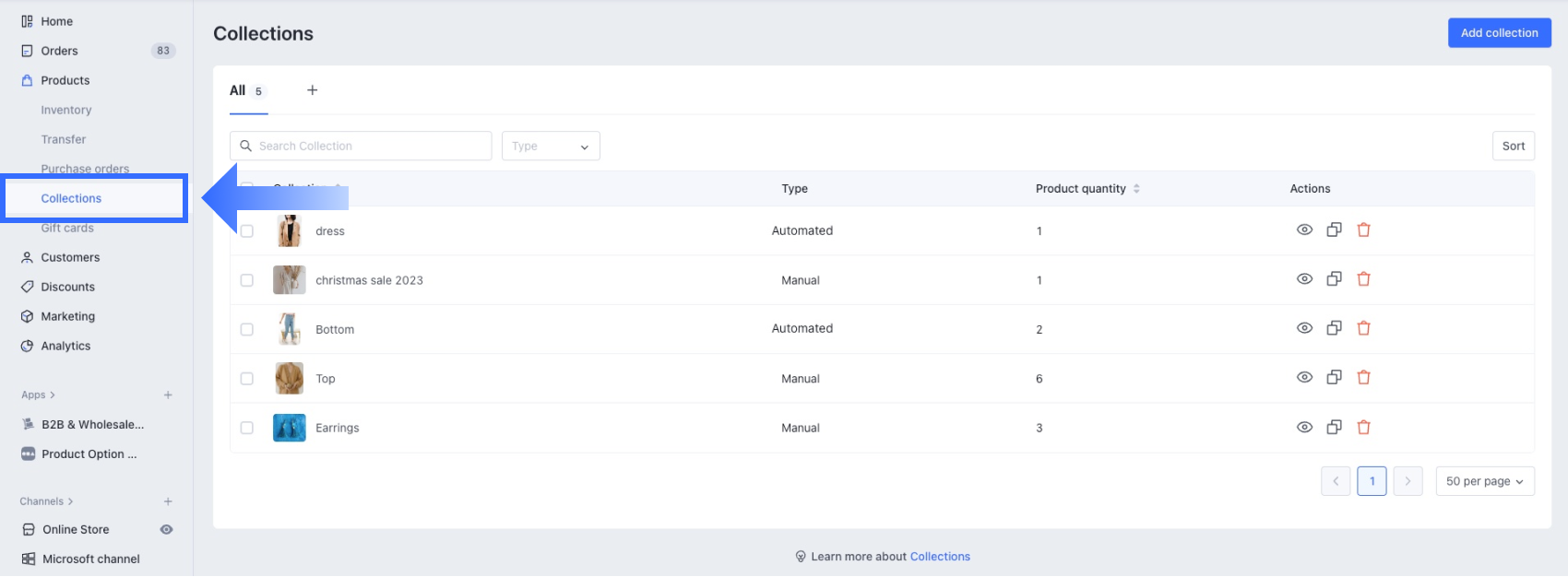Image resolution: width=1568 pixels, height=577 pixels.
Task: Switch to the All collections tab
Action: point(247,90)
